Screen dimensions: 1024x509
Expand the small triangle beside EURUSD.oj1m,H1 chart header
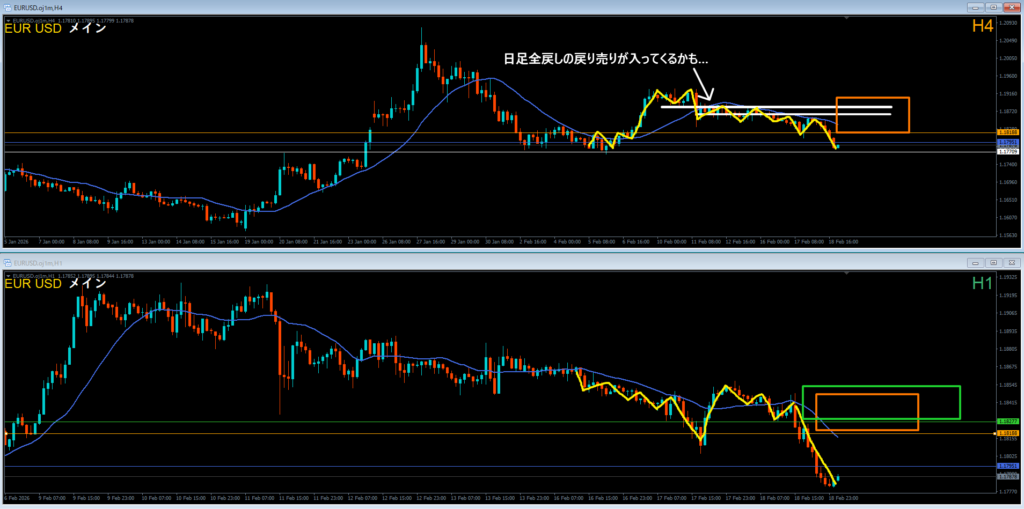click(7, 276)
